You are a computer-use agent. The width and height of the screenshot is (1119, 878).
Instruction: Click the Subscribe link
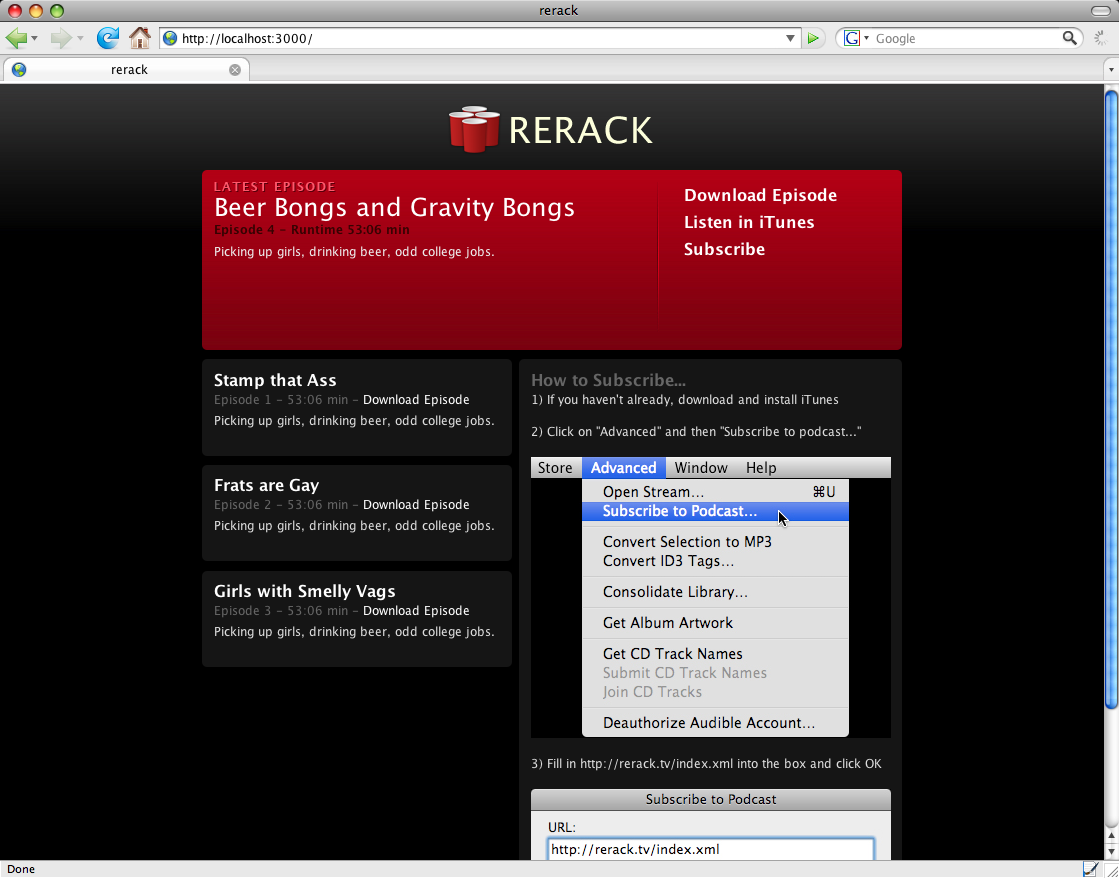coord(724,249)
